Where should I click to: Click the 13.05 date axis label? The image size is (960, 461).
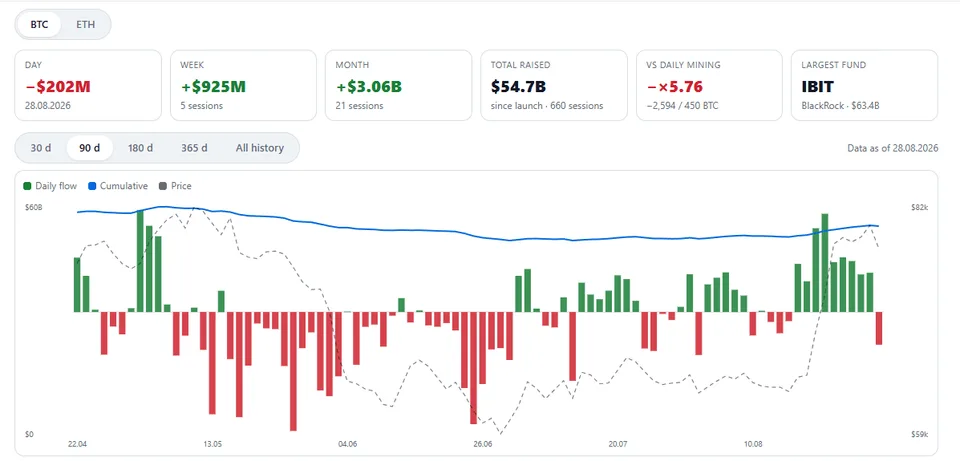[x=212, y=444]
